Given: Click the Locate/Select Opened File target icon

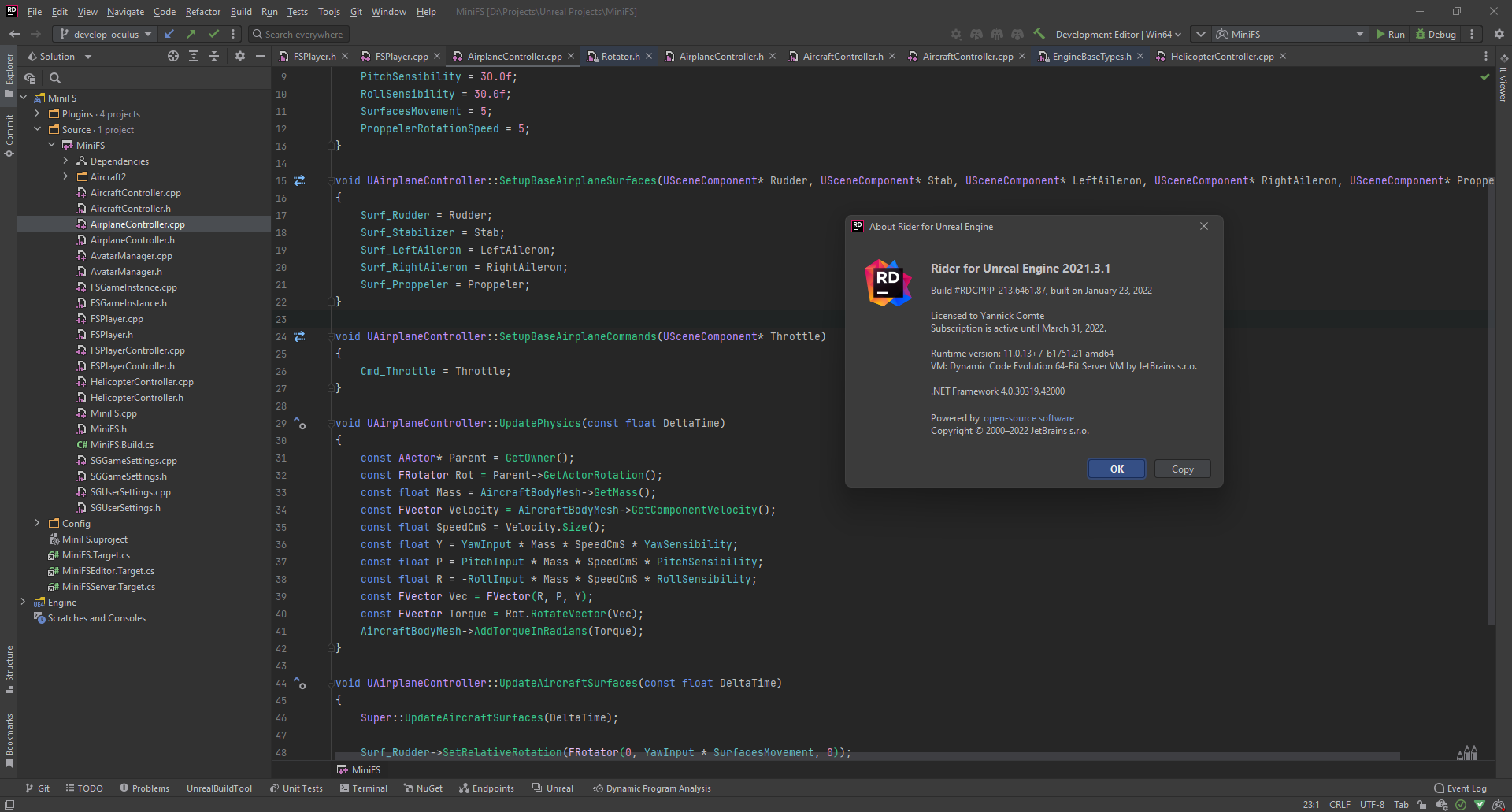Looking at the screenshot, I should pyautogui.click(x=173, y=57).
